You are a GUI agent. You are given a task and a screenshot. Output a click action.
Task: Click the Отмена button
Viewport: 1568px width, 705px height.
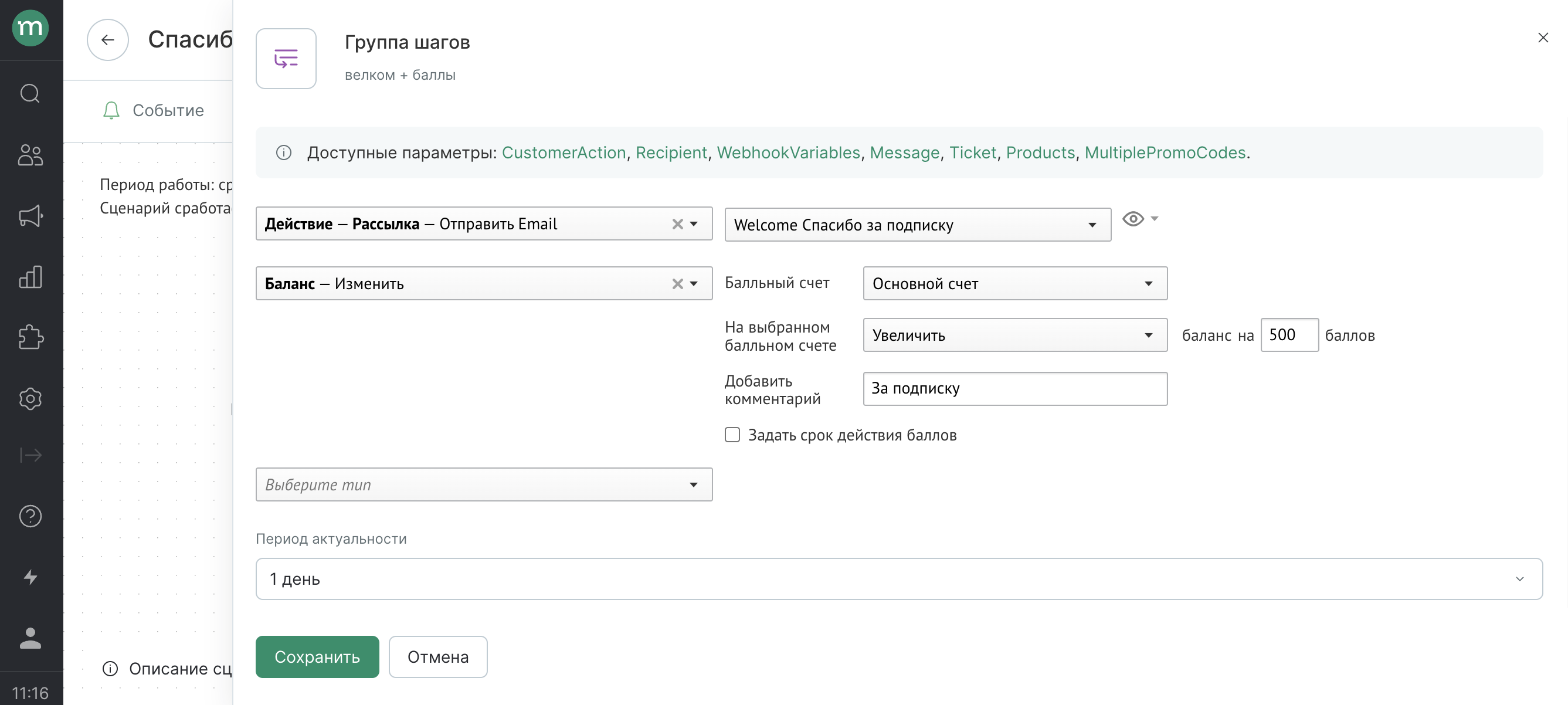point(438,657)
